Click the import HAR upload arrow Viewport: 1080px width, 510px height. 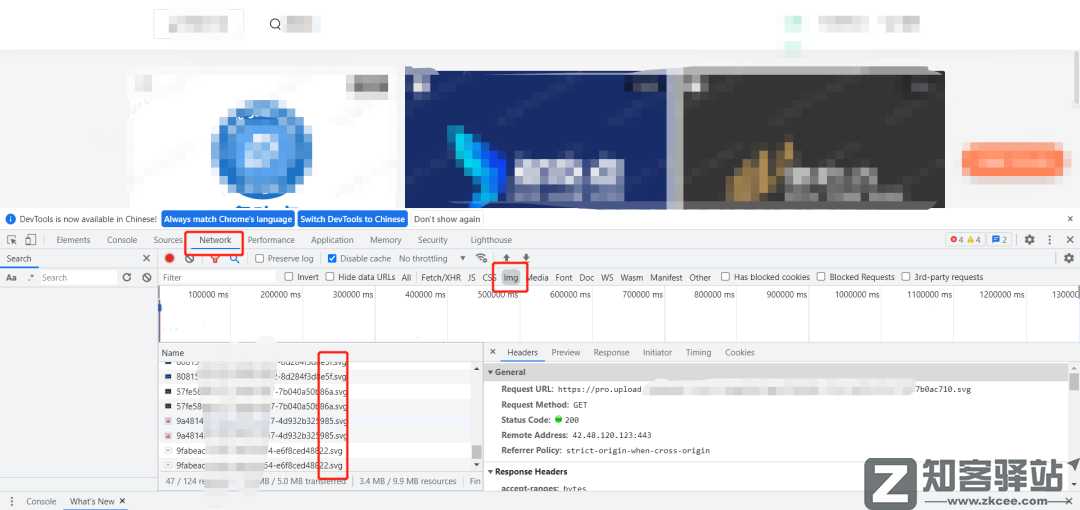click(506, 258)
